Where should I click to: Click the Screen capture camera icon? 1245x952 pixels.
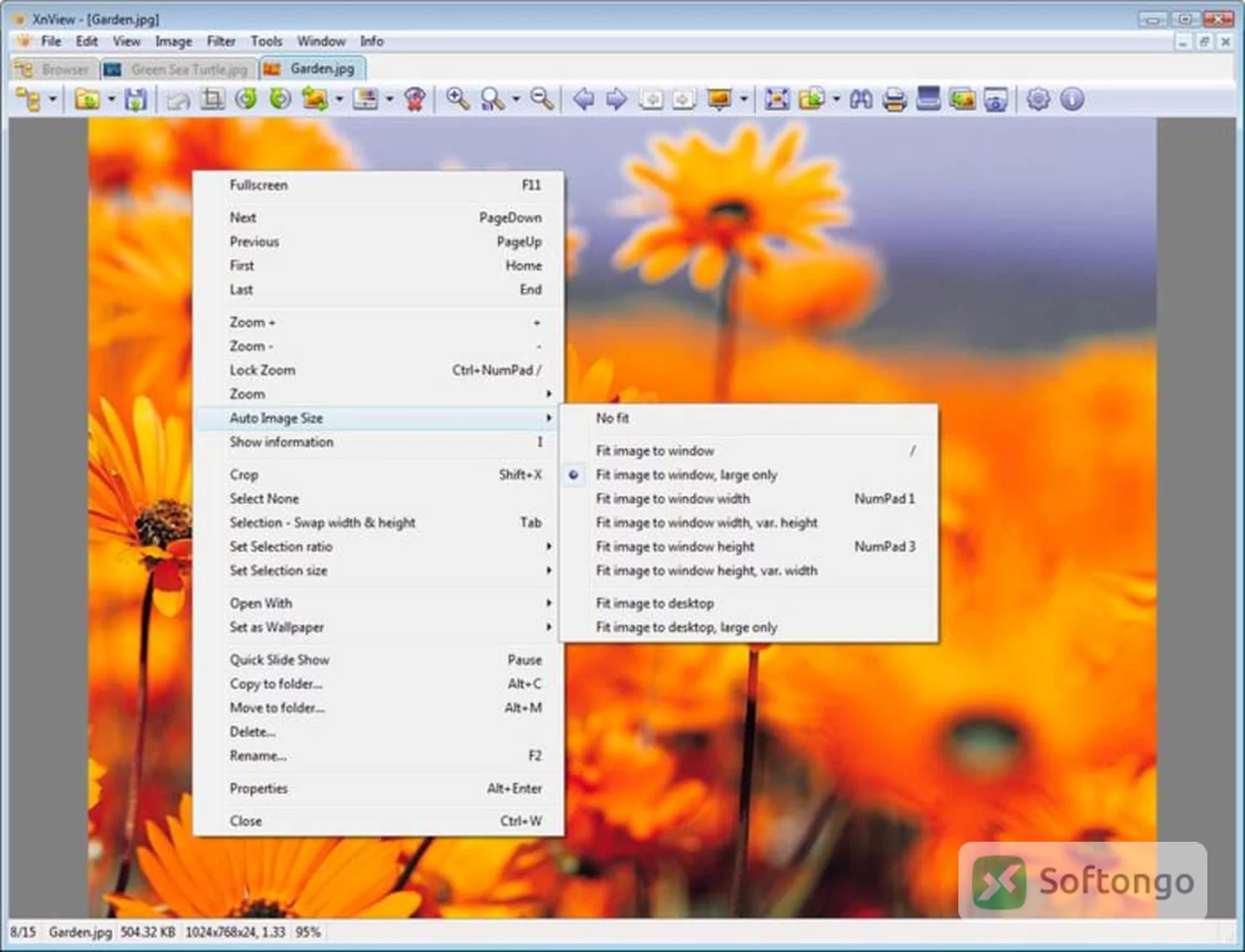click(x=996, y=100)
